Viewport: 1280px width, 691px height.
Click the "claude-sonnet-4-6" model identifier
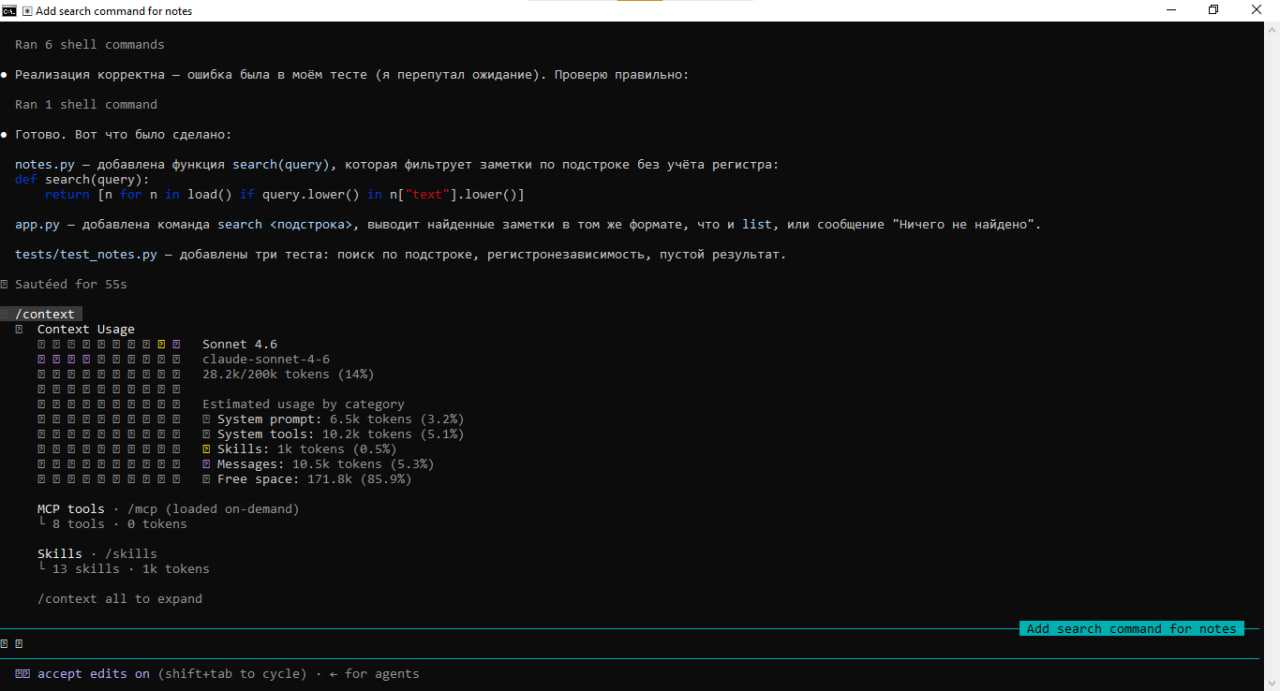pyautogui.click(x=266, y=360)
